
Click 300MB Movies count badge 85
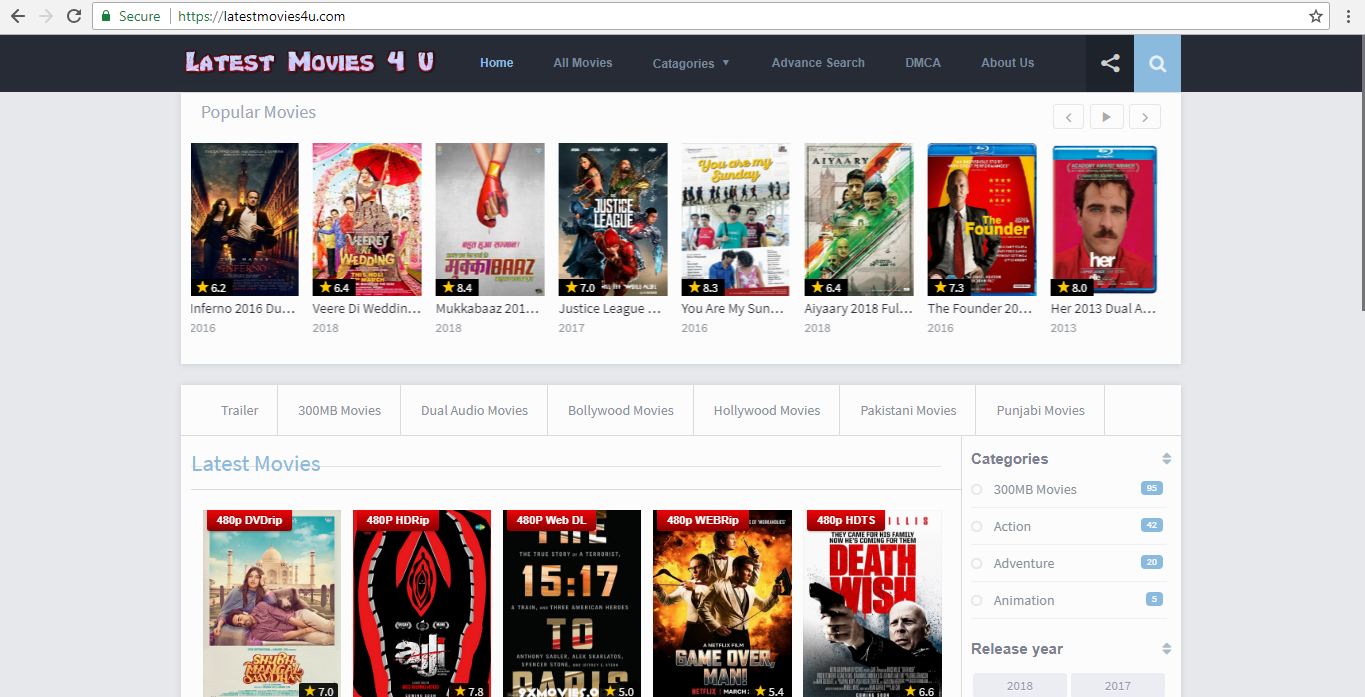[1152, 488]
